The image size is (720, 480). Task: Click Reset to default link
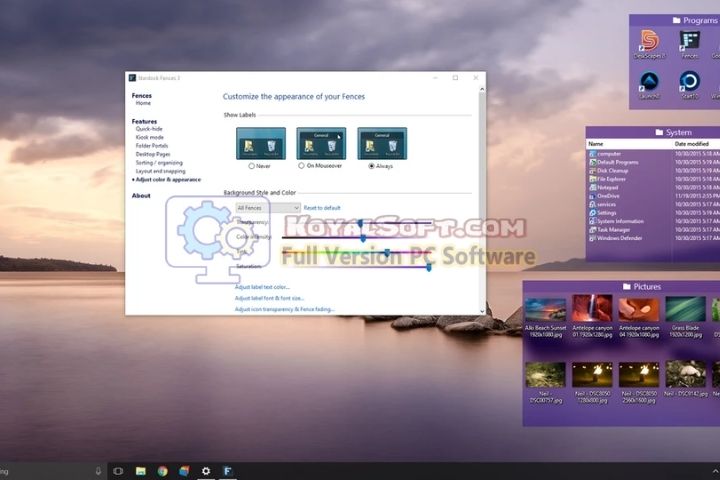pyautogui.click(x=322, y=208)
